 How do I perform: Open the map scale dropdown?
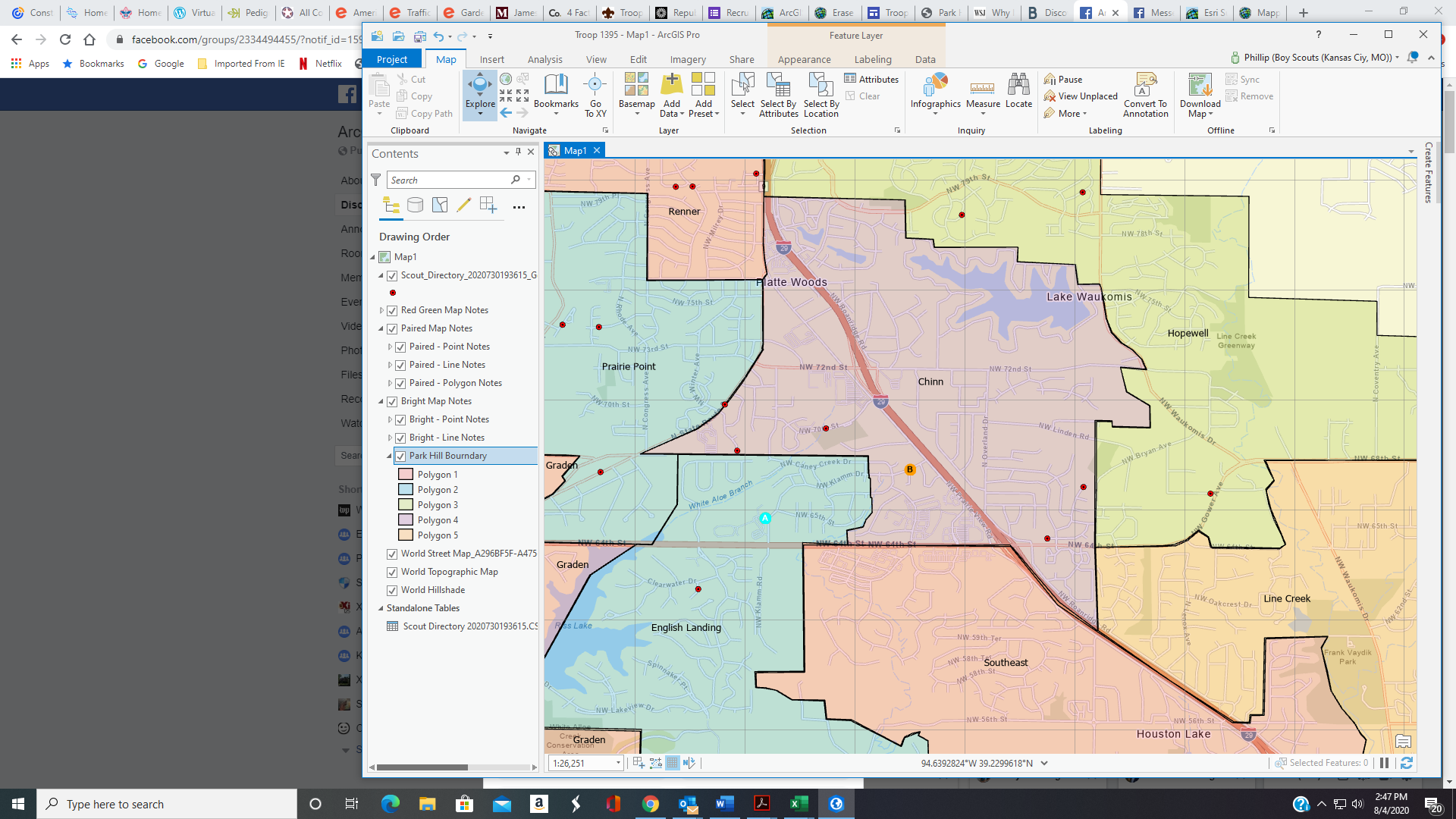point(618,763)
